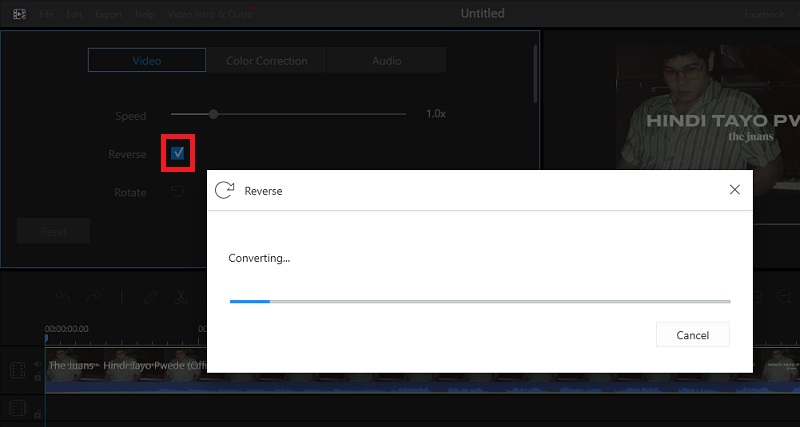Click the scissors Split icon

pos(181,297)
